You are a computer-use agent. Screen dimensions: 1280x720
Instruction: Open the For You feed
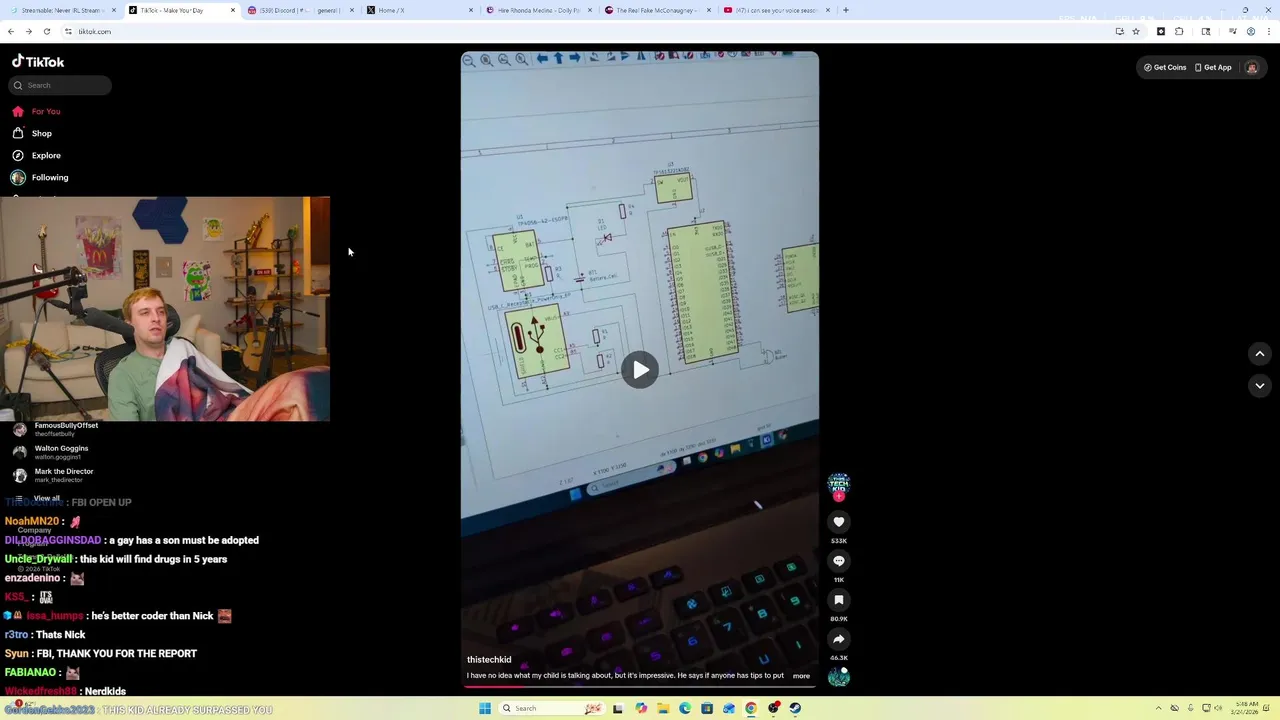tap(37, 111)
